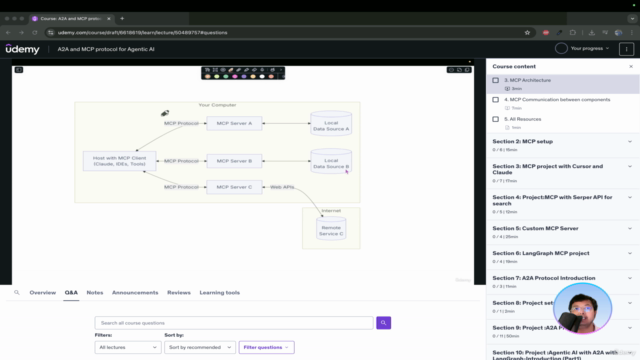Open the Announcements tab
The width and height of the screenshot is (640, 360).
pos(135,293)
